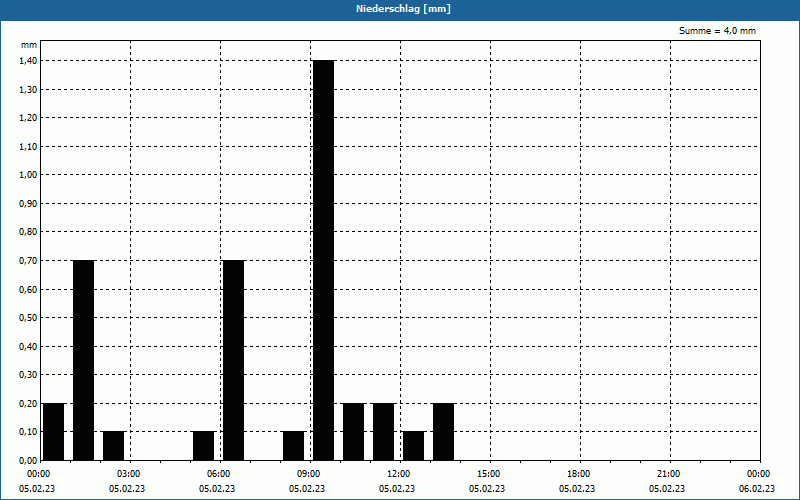Click the 0,60 y-axis value
This screenshot has height=500, width=800.
tap(28, 289)
